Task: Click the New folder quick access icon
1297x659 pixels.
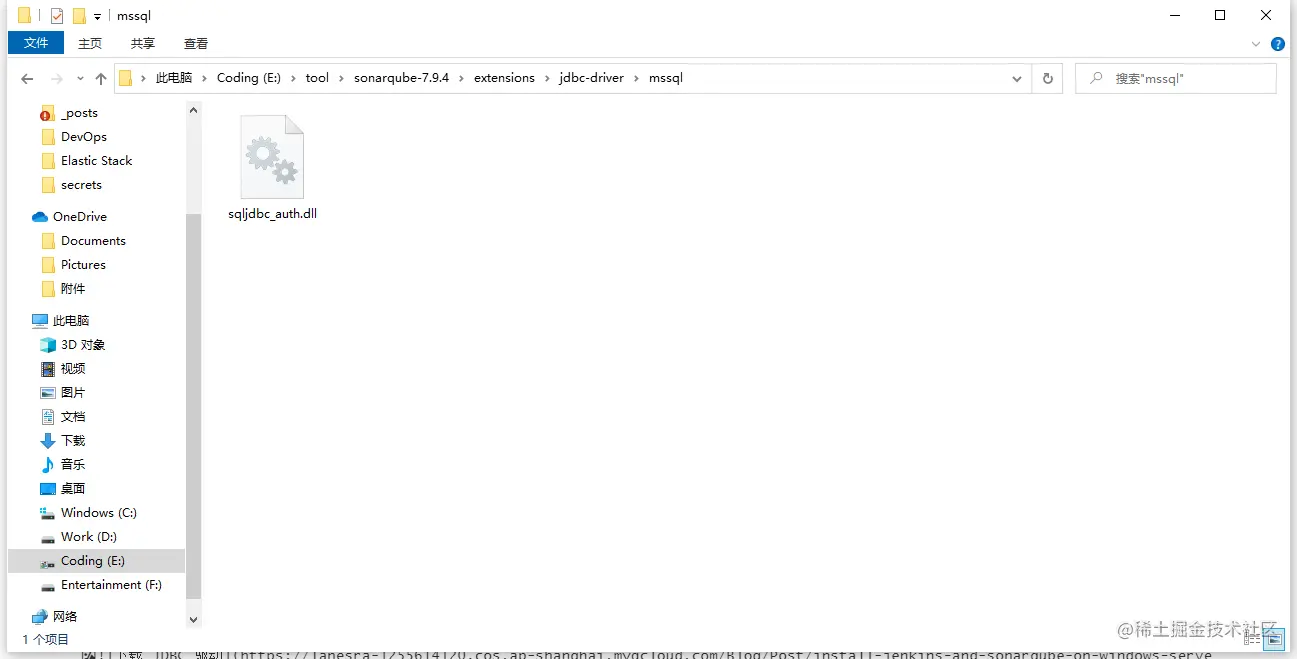Action: 79,16
